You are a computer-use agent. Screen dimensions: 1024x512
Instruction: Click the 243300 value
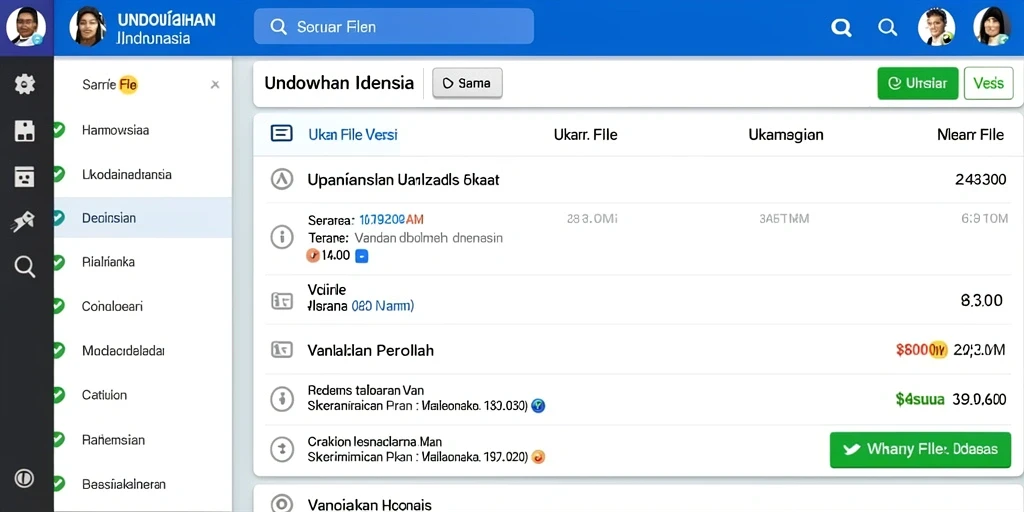[x=980, y=180]
